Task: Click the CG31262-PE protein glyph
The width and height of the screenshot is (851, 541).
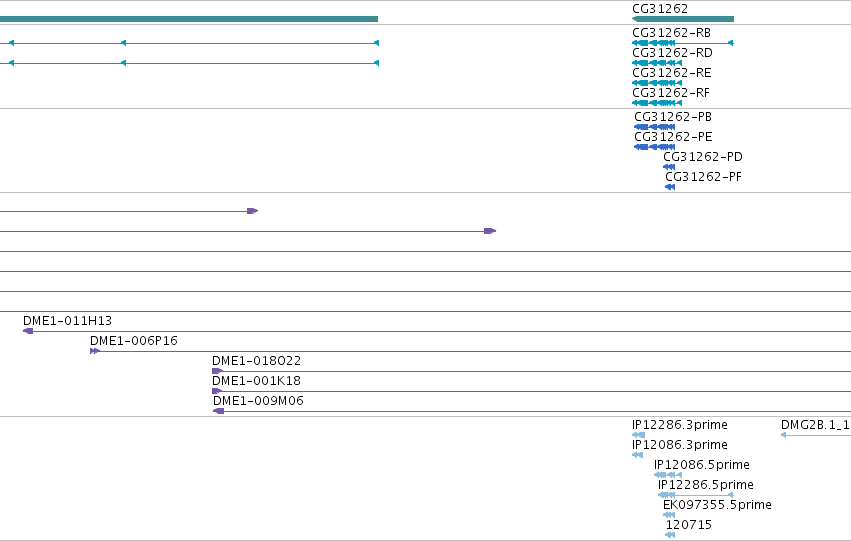Action: pos(655,147)
